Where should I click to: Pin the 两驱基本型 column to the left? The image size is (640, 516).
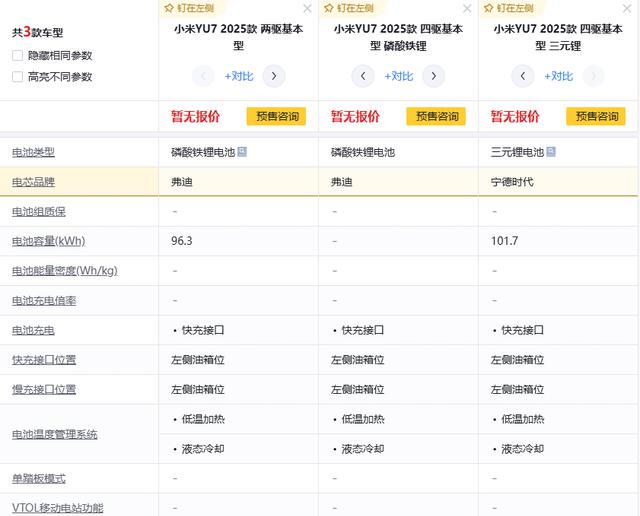189,8
